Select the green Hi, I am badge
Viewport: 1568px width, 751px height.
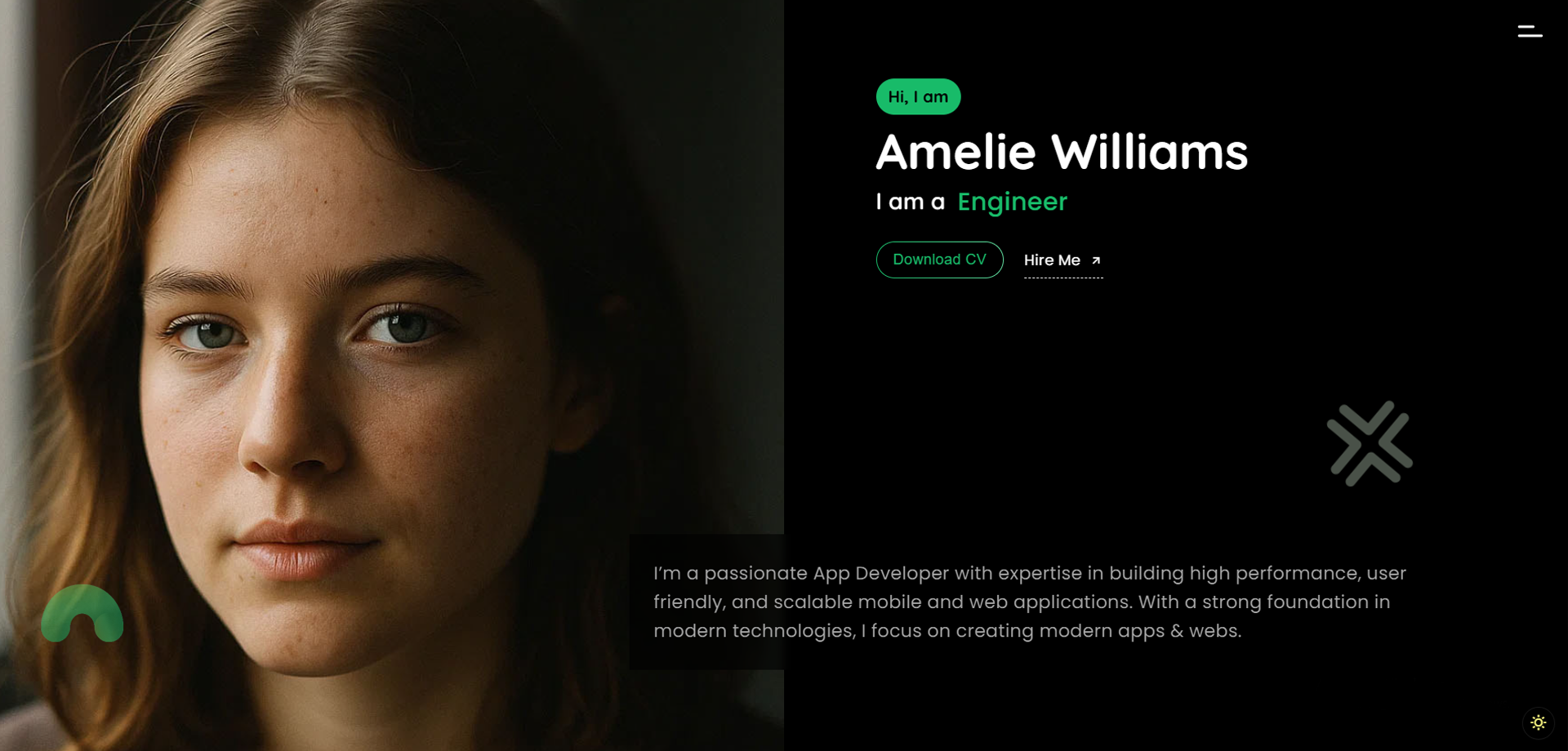(x=918, y=96)
